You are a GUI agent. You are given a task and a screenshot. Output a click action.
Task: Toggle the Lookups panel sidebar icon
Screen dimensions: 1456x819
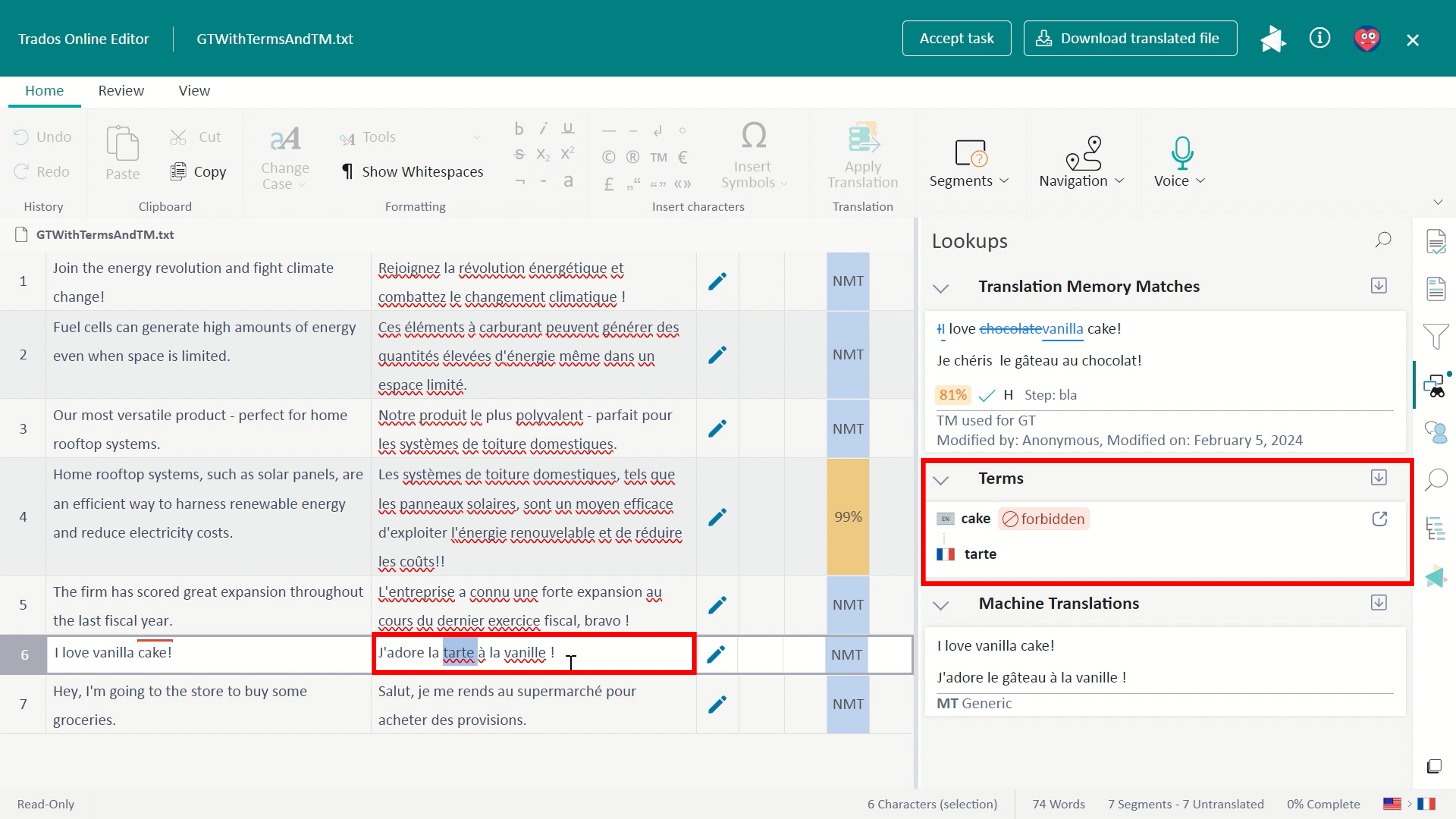pyautogui.click(x=1434, y=387)
